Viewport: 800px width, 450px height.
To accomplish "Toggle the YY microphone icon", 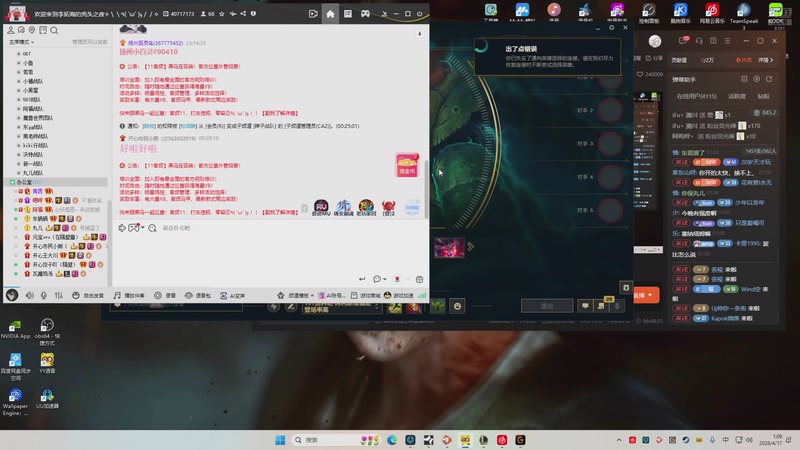I will pyautogui.click(x=44, y=295).
